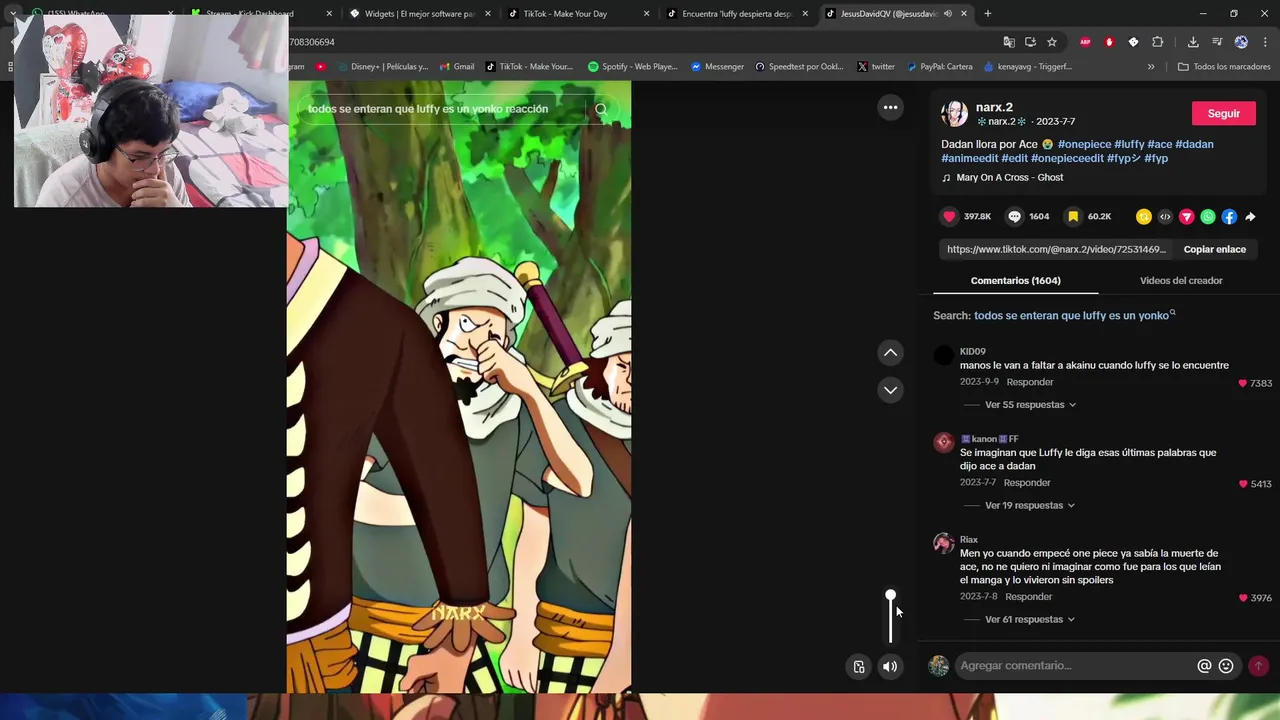Post the comment with the red arrow button
The width and height of the screenshot is (1280, 720).
point(1258,666)
